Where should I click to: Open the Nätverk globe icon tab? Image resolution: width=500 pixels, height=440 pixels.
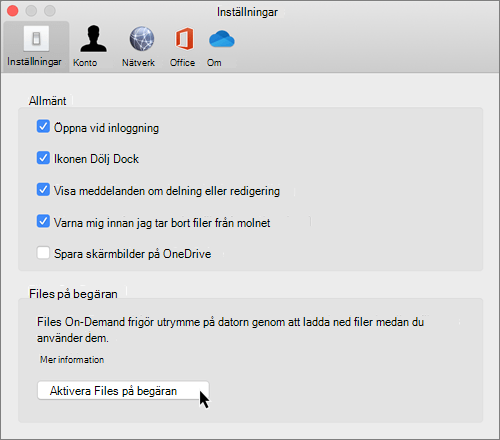pos(139,46)
